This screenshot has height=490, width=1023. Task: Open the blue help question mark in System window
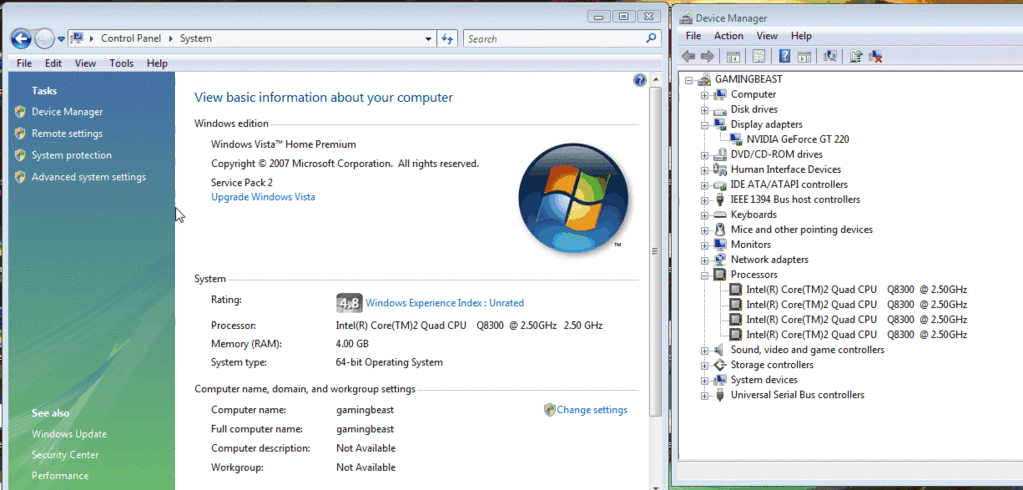pos(640,80)
